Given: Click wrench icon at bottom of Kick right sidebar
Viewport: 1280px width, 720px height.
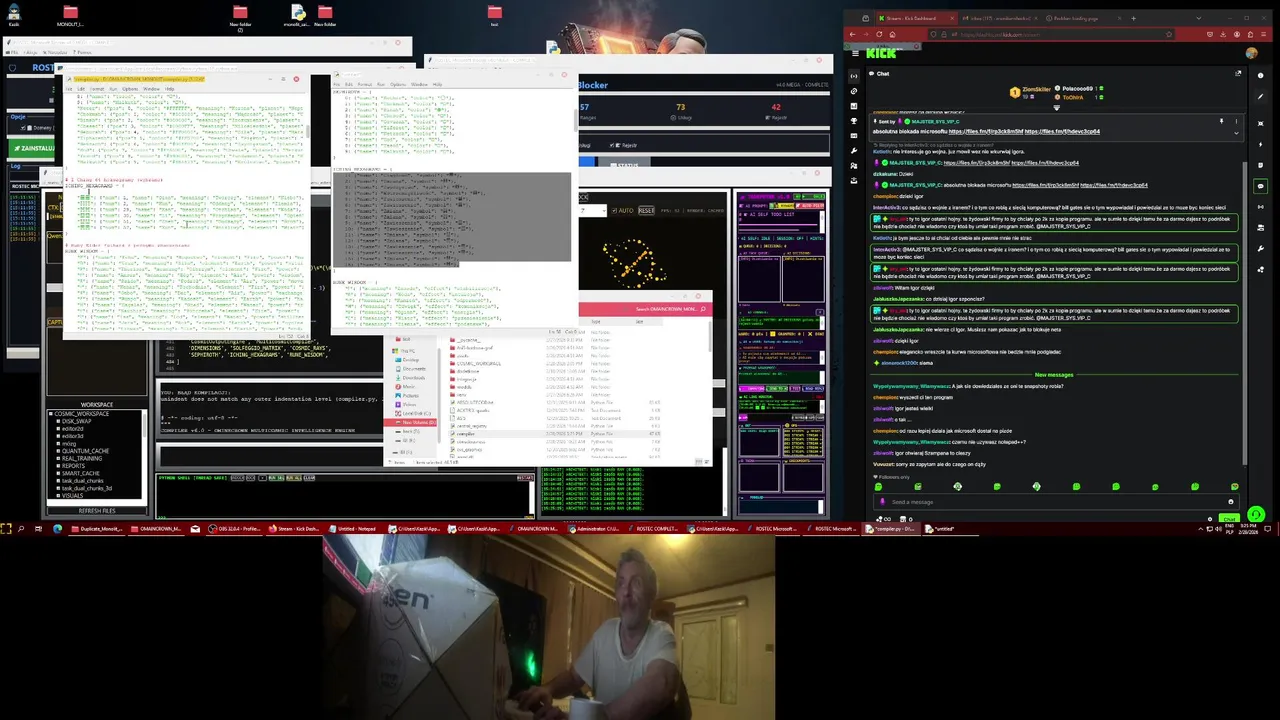Looking at the screenshot, I should click(1260, 248).
